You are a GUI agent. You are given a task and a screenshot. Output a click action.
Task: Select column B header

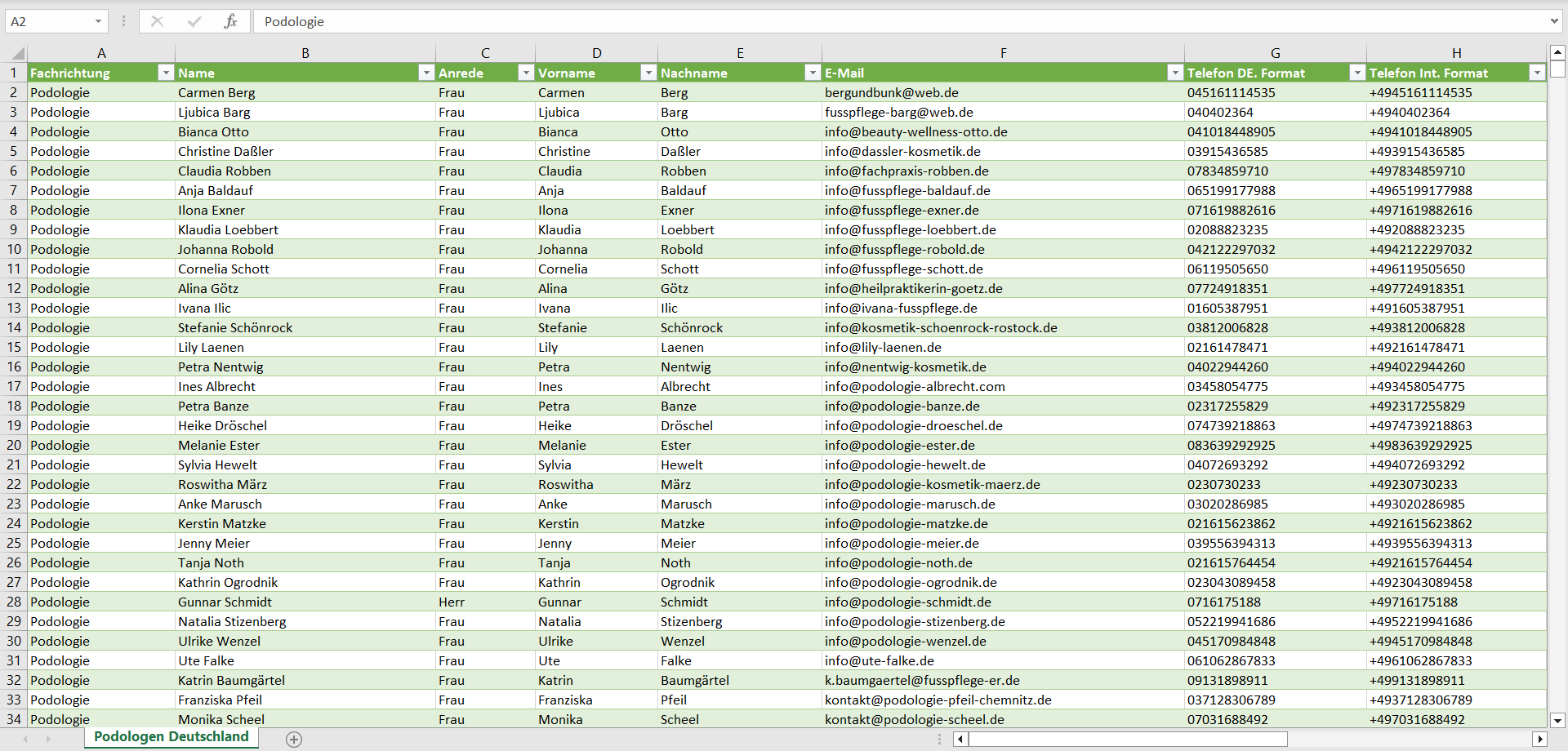tap(305, 53)
